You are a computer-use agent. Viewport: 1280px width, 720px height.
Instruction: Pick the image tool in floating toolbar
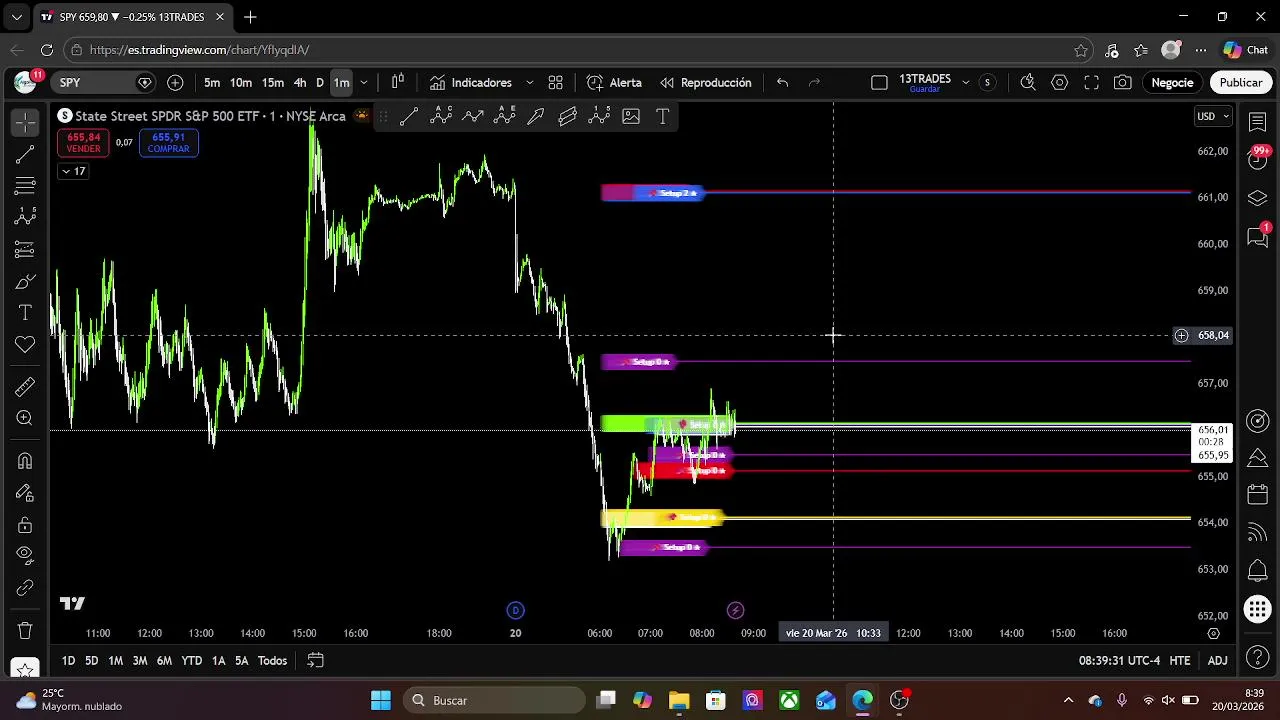pos(631,117)
